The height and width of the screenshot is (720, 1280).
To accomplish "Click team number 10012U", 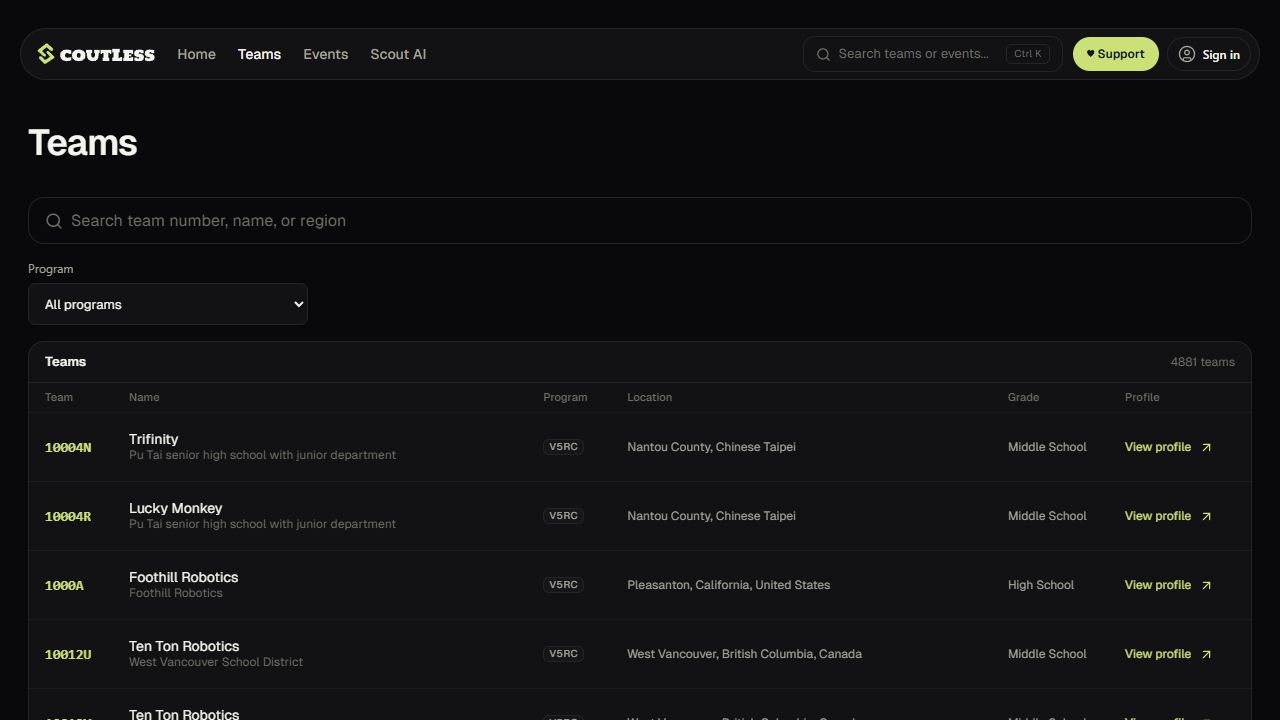I will pyautogui.click(x=68, y=654).
